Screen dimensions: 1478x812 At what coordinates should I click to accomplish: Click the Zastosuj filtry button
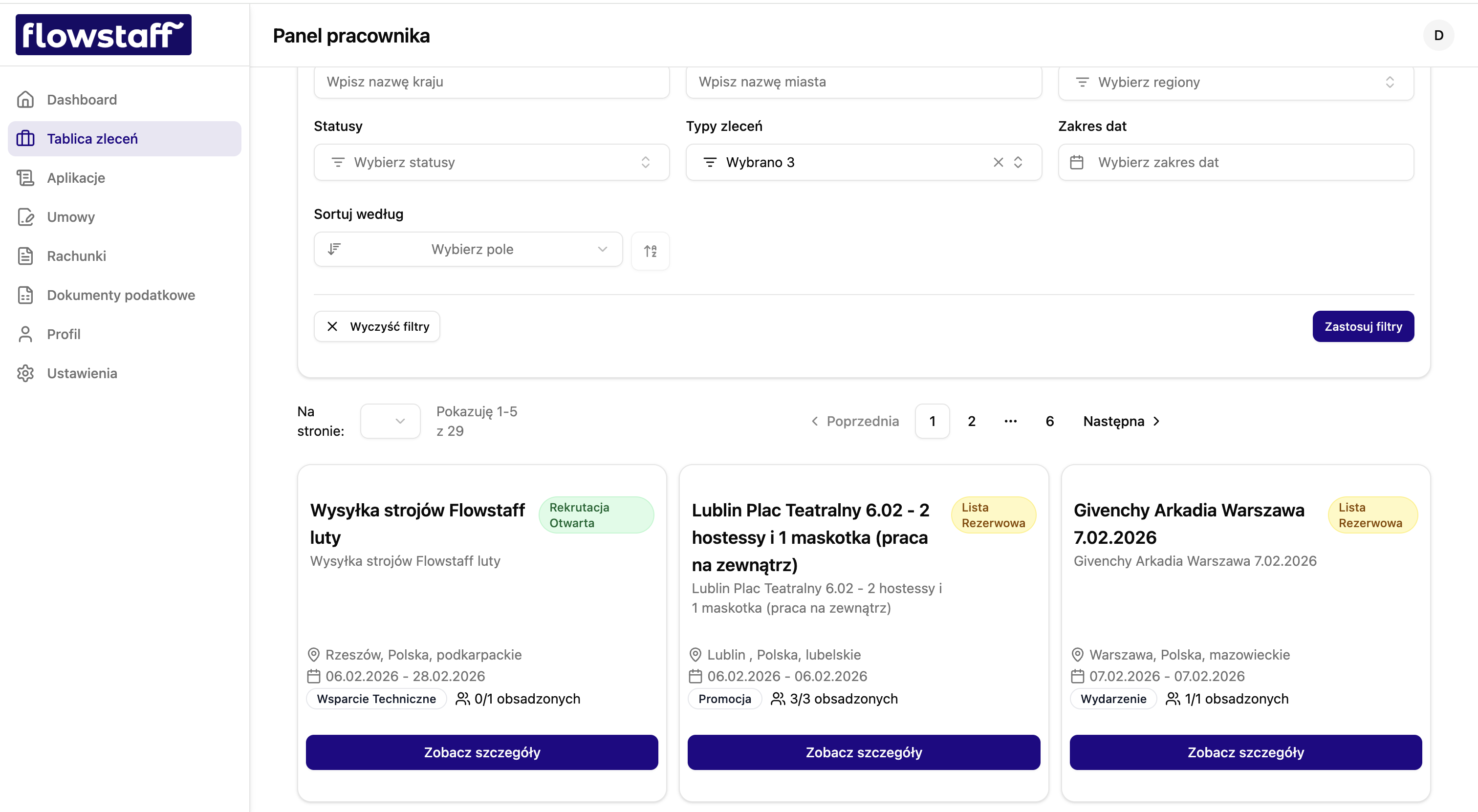pos(1363,326)
